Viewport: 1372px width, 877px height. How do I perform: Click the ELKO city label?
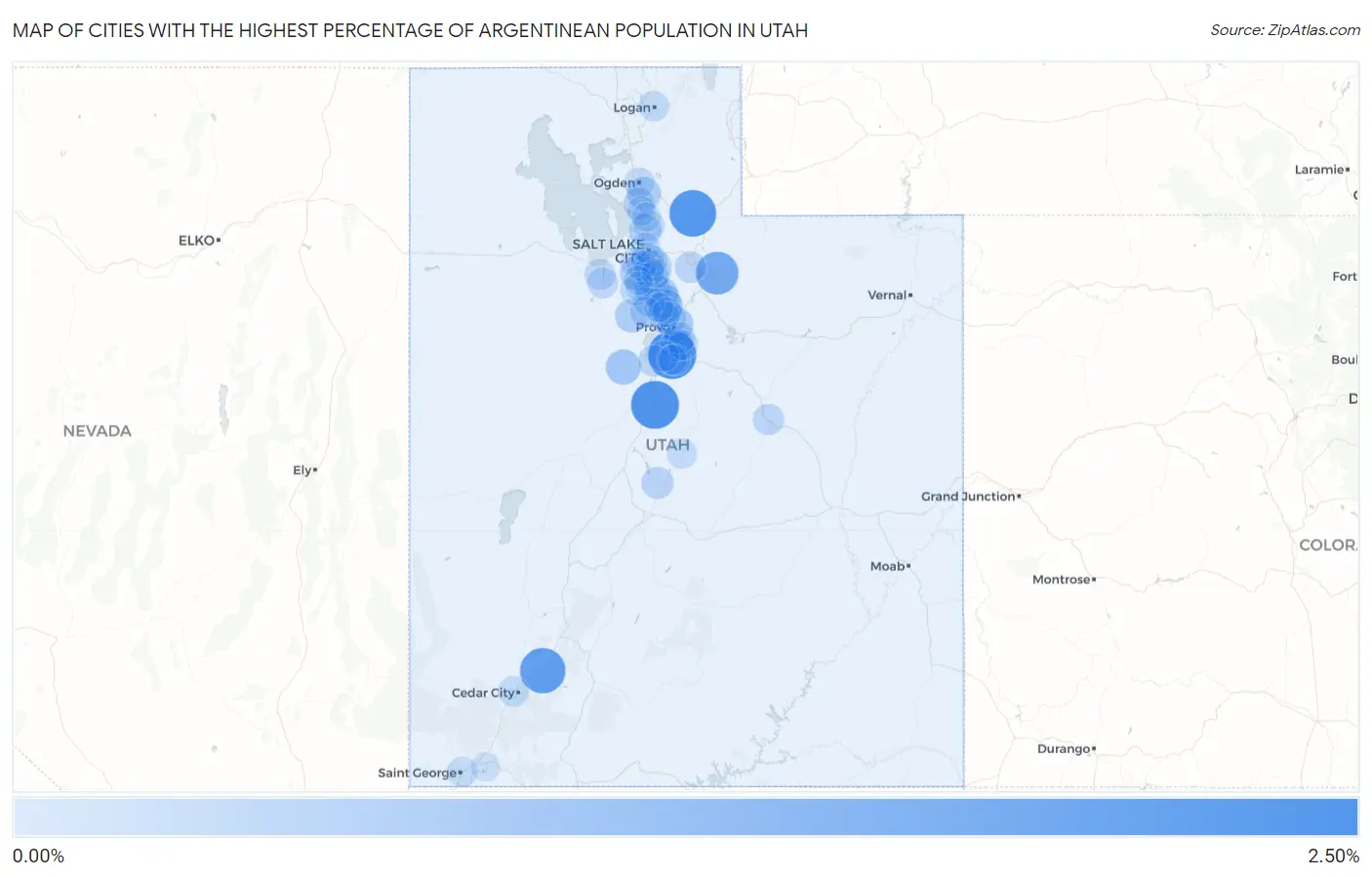(196, 240)
